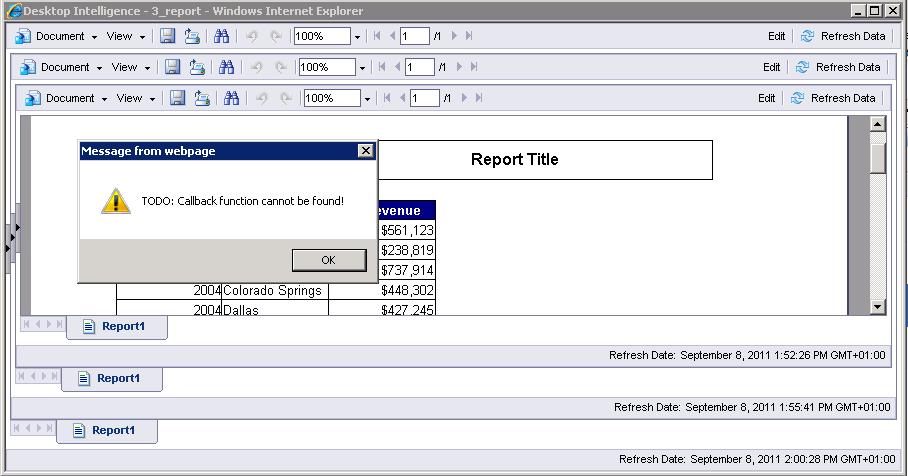Click Refresh Data in the second toolbar row
This screenshot has width=908, height=476.
click(837, 67)
